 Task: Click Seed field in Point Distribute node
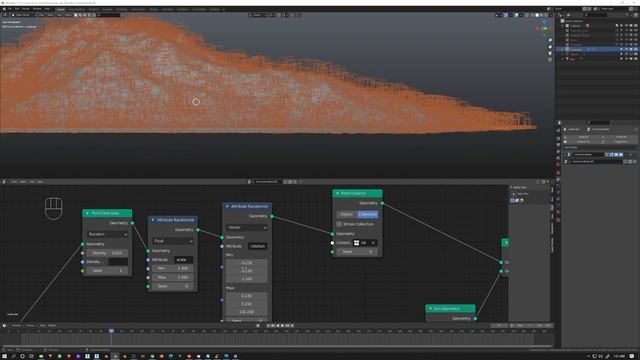pos(107,271)
